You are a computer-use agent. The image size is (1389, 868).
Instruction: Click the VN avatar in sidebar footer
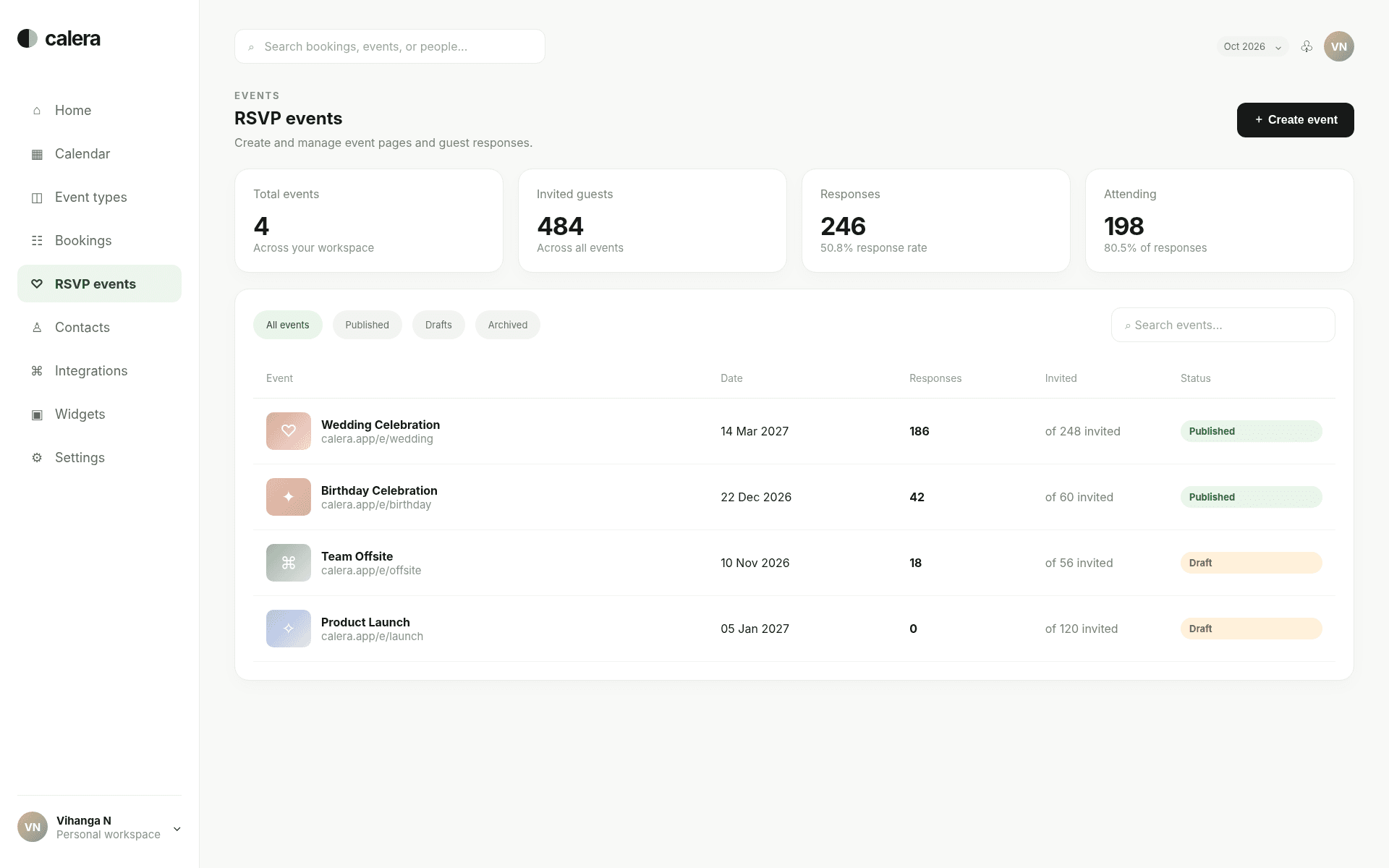click(x=33, y=827)
